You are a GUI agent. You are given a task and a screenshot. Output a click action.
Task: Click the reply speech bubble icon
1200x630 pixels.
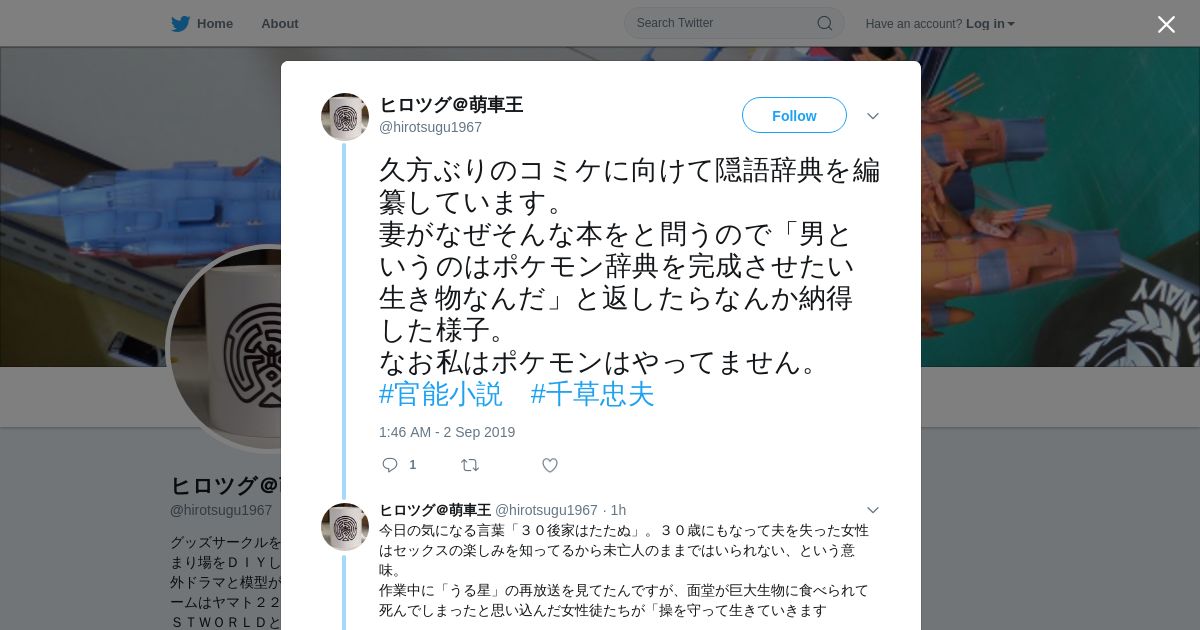(x=390, y=465)
